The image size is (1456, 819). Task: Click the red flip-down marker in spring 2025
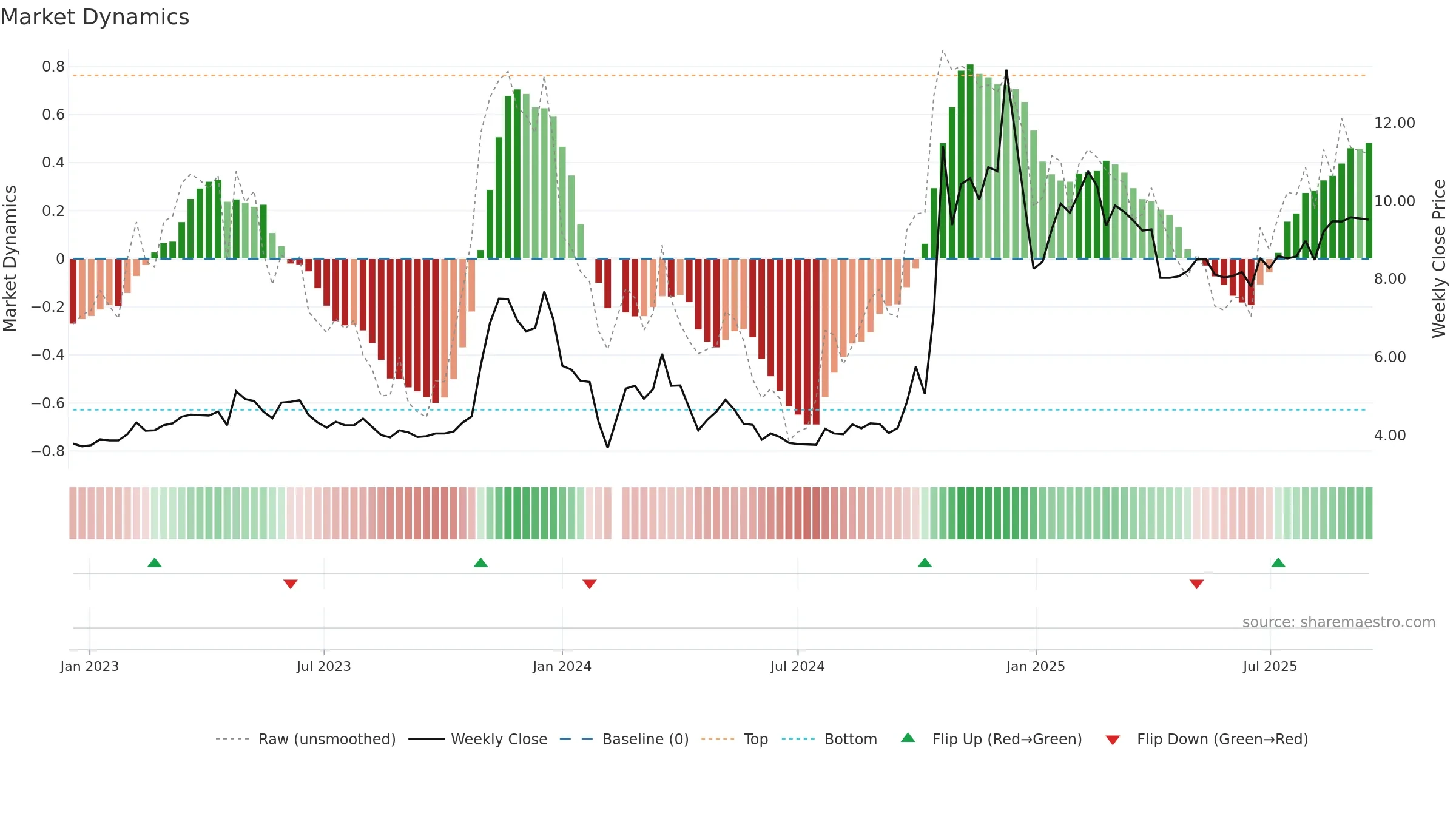[x=1197, y=584]
